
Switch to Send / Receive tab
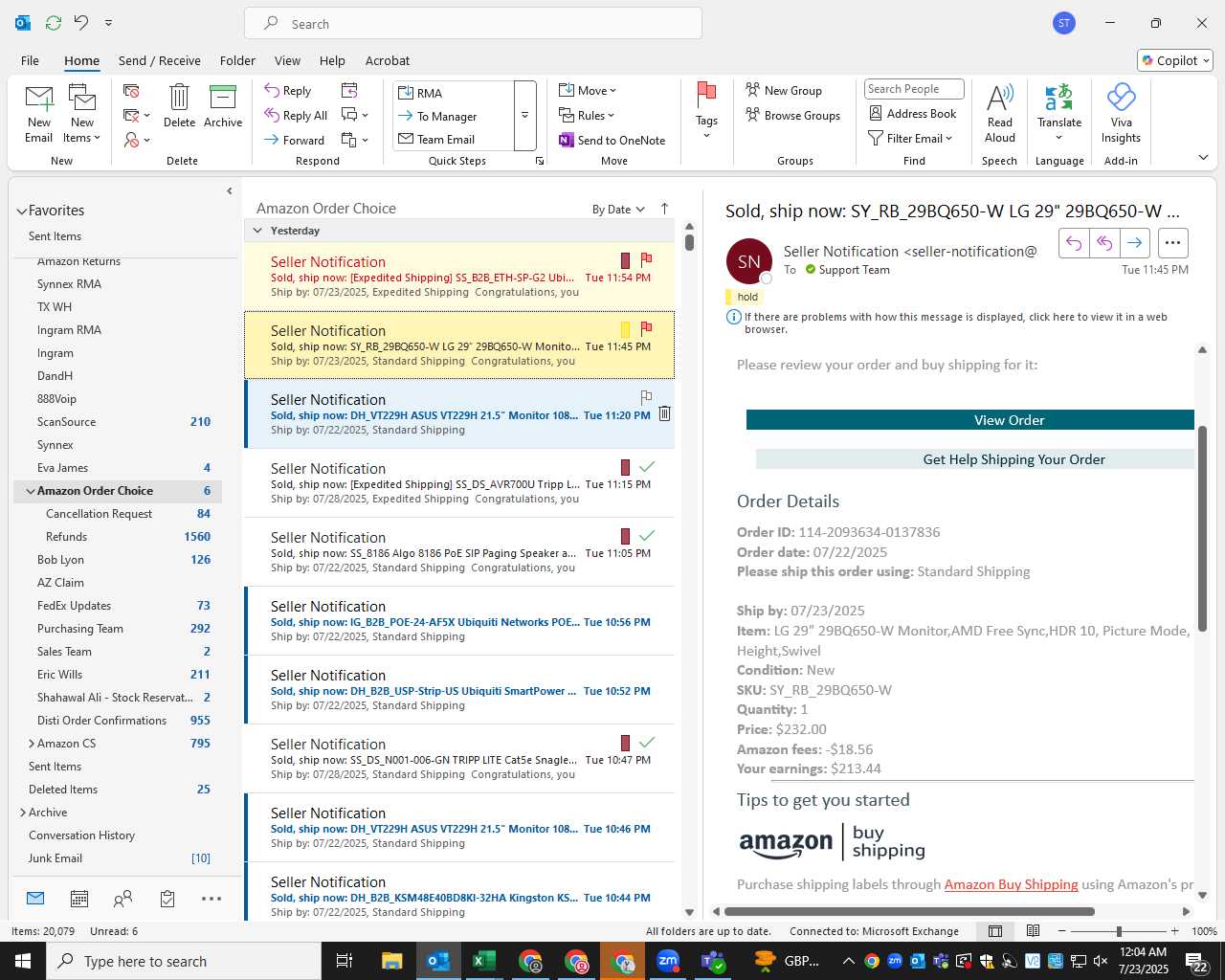point(160,60)
